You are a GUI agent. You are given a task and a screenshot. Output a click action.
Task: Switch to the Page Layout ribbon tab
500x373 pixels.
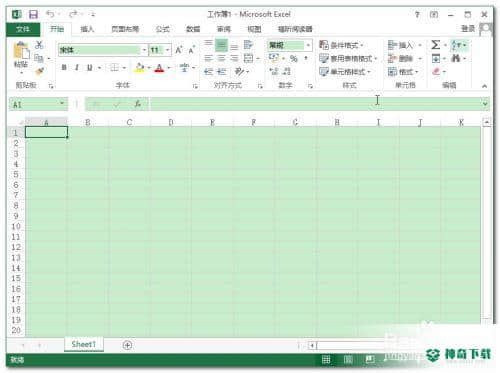[x=125, y=29]
